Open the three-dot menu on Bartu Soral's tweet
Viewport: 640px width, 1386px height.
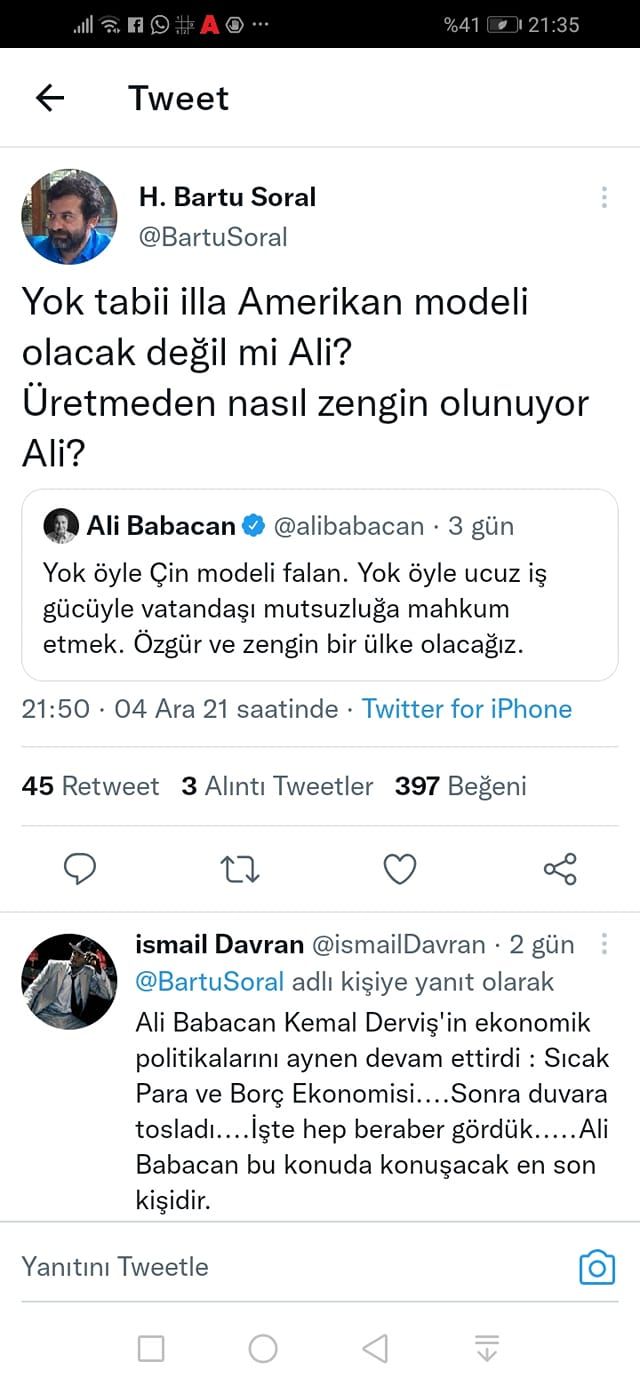604,198
